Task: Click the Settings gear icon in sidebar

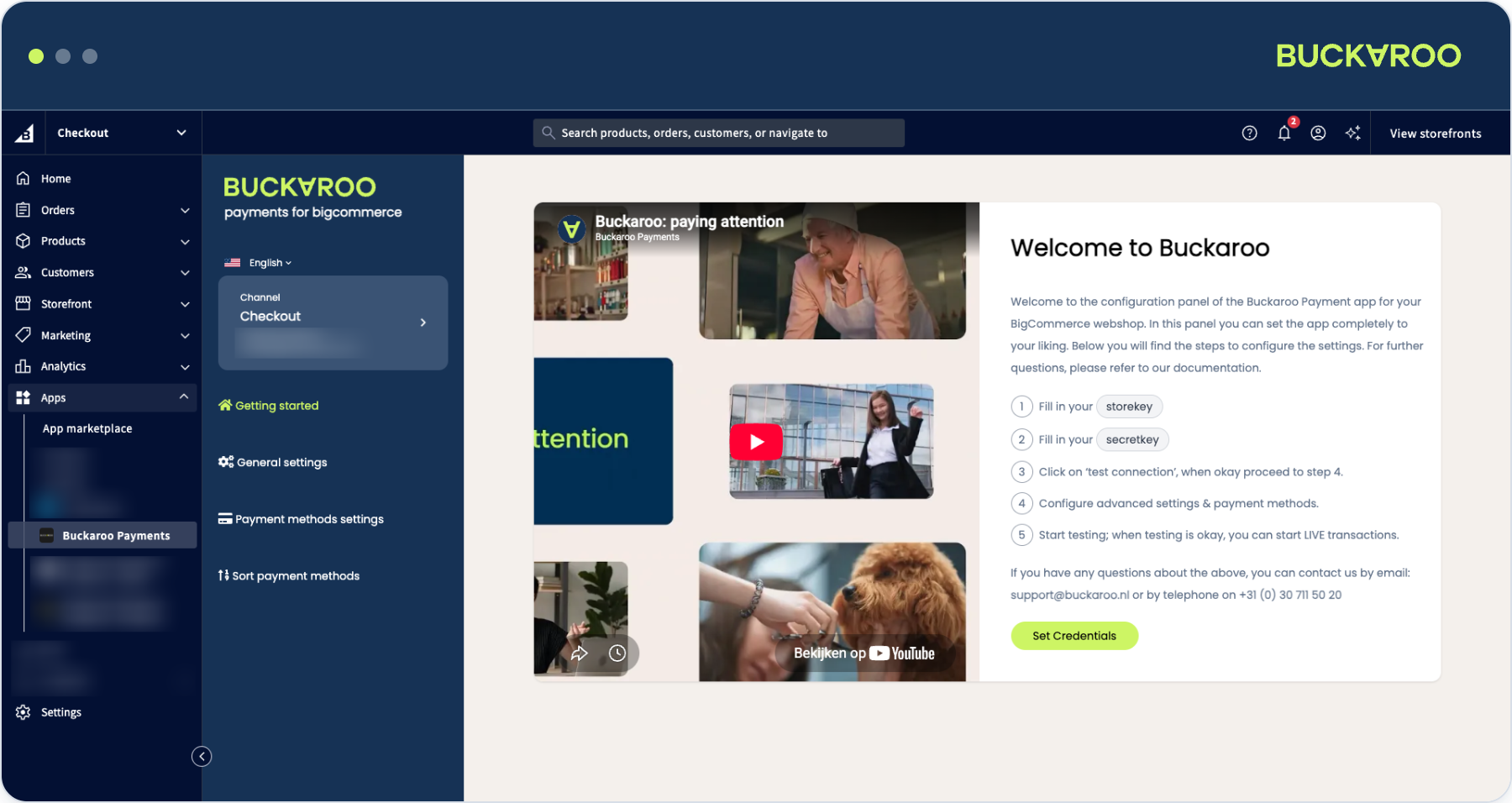Action: (24, 712)
